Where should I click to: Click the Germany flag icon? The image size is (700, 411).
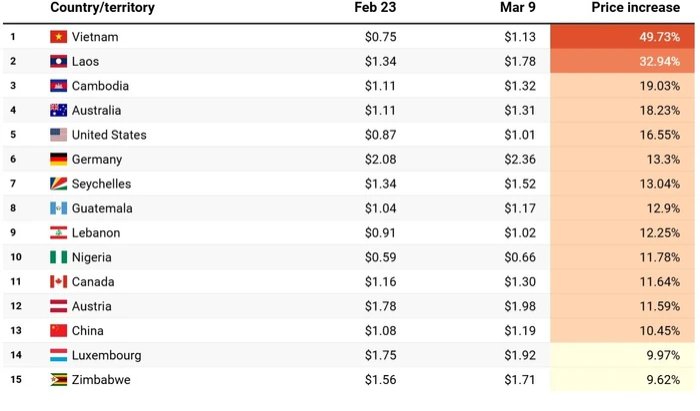[58, 160]
